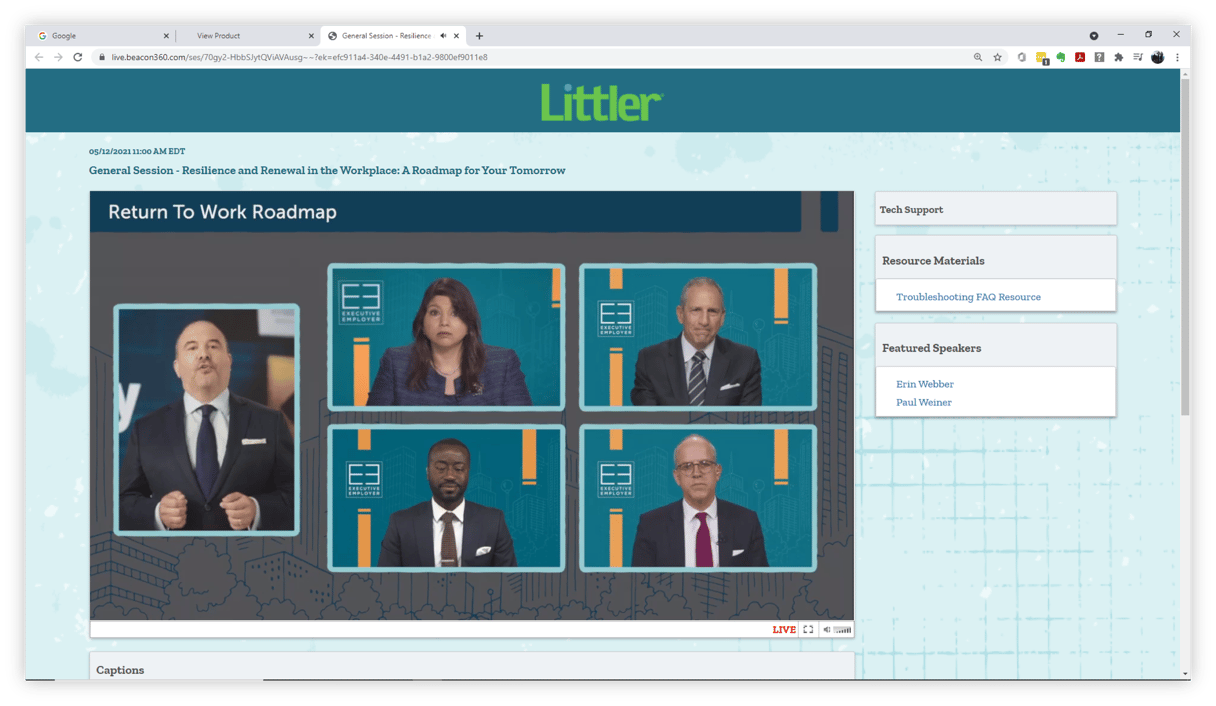Open a new browser tab

[x=479, y=36]
